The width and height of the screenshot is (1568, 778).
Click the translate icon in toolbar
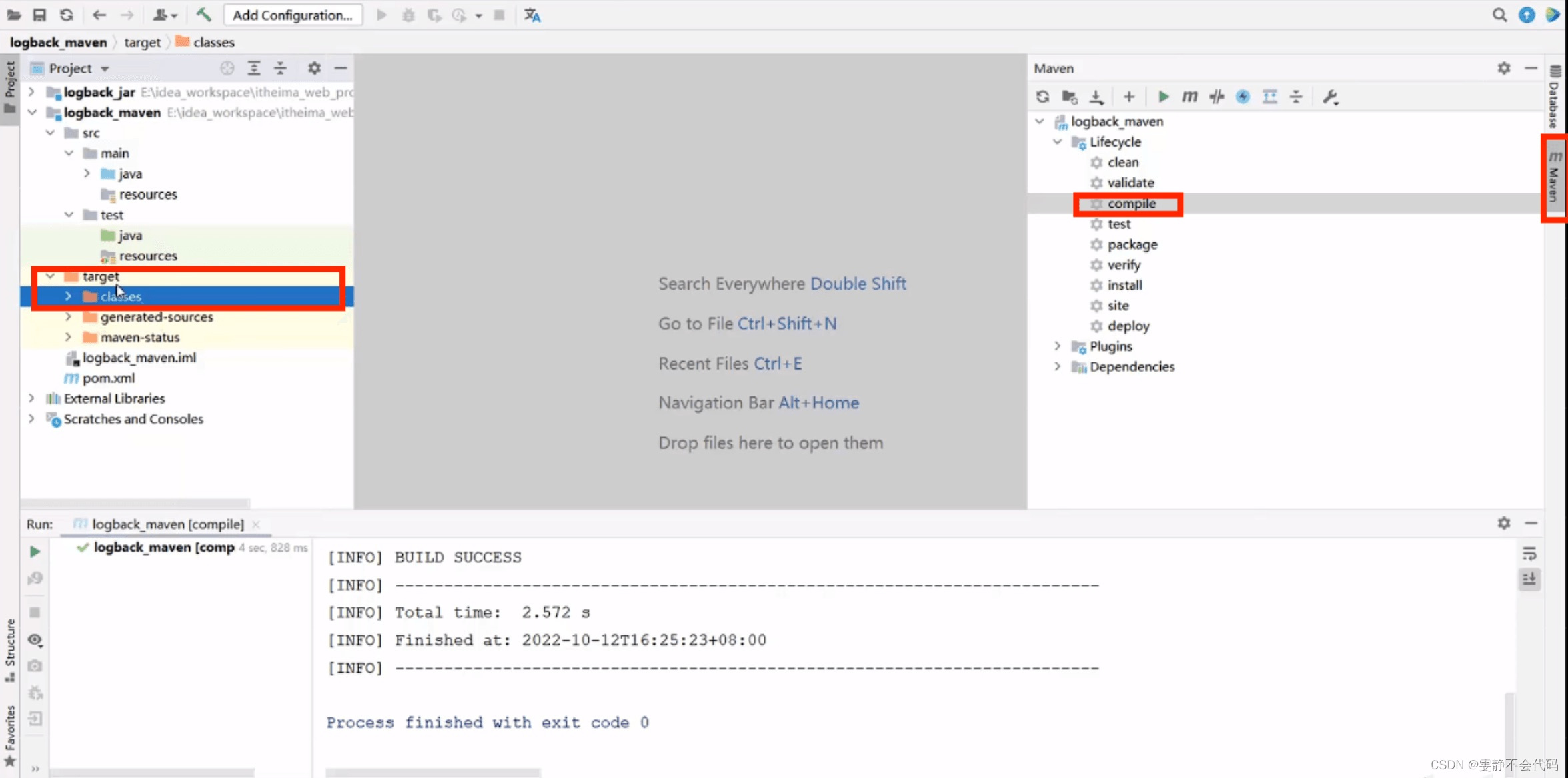click(532, 15)
